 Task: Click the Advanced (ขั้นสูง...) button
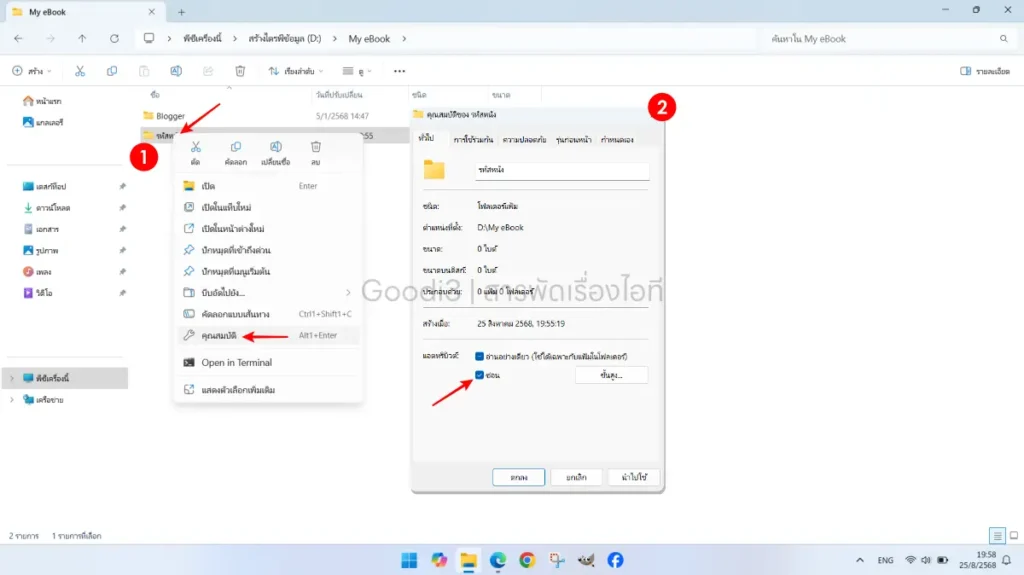pos(611,375)
